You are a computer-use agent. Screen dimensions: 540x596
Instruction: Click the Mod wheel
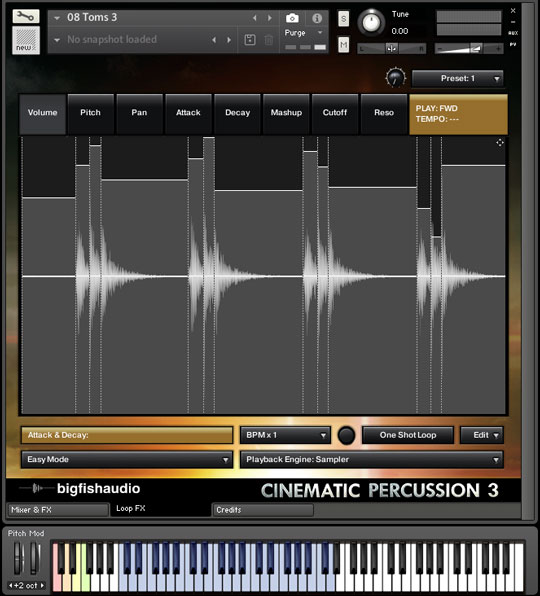[35, 558]
